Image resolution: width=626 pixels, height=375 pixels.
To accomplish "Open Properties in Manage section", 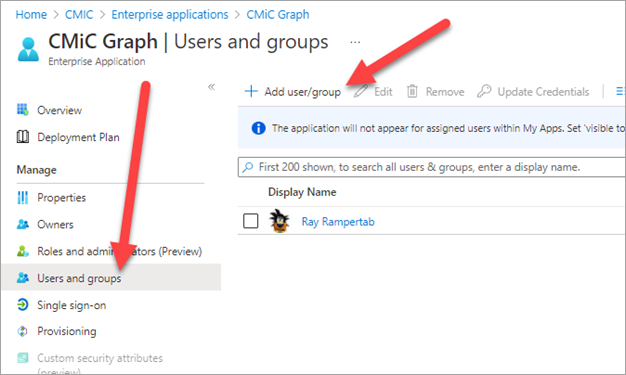I will pos(61,198).
